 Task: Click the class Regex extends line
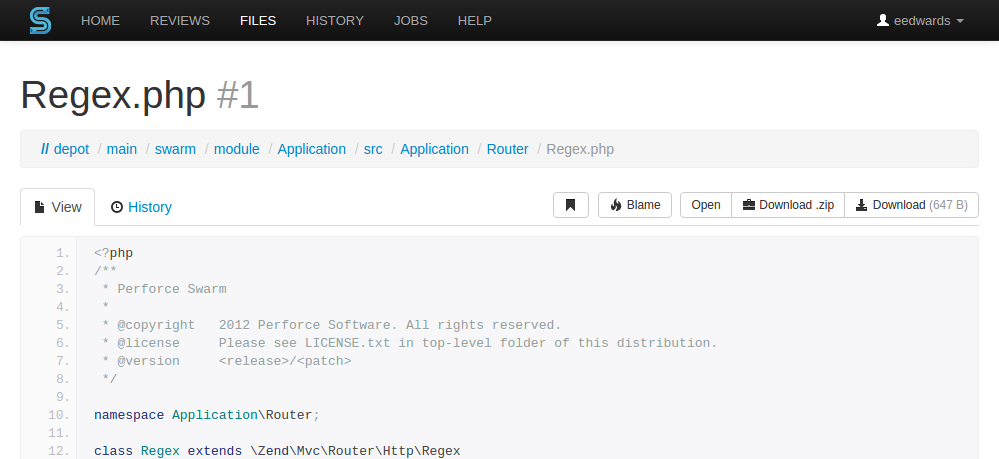(x=277, y=451)
